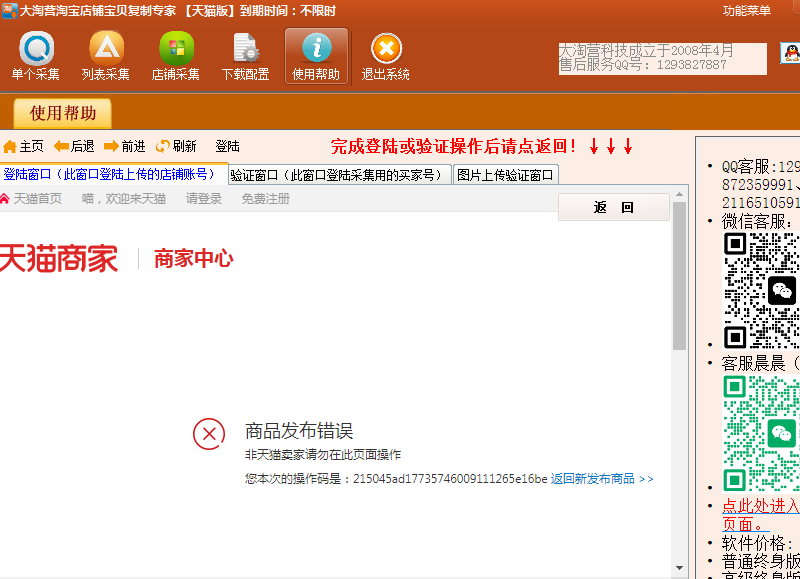Open the 请登录 link on Tmall page
The width and height of the screenshot is (800, 579).
(x=203, y=199)
